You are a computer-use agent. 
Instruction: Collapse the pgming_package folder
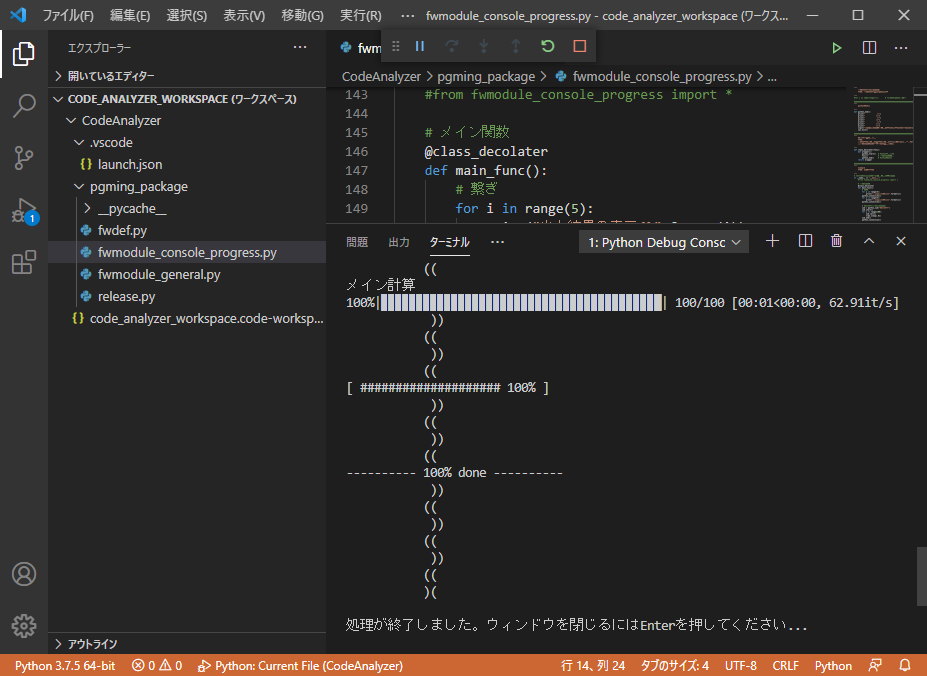point(187,186)
